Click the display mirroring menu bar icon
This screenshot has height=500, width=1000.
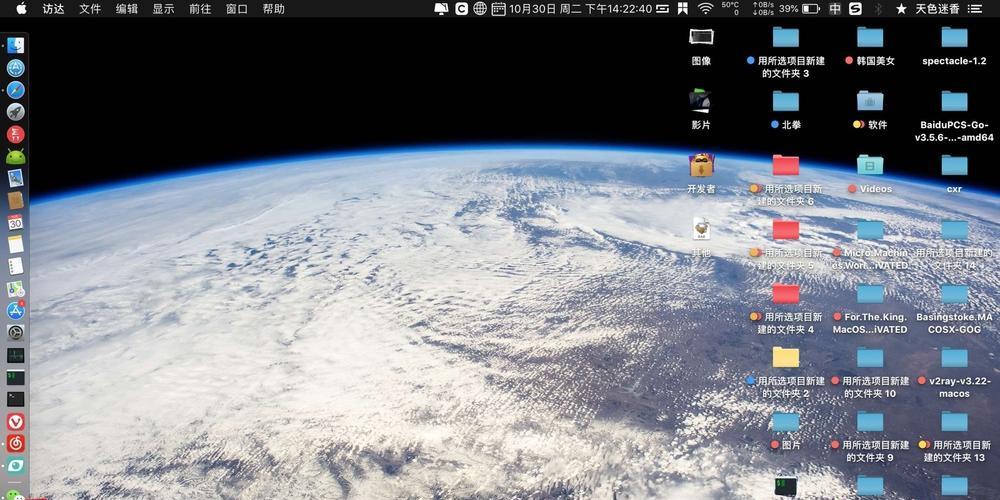441,8
